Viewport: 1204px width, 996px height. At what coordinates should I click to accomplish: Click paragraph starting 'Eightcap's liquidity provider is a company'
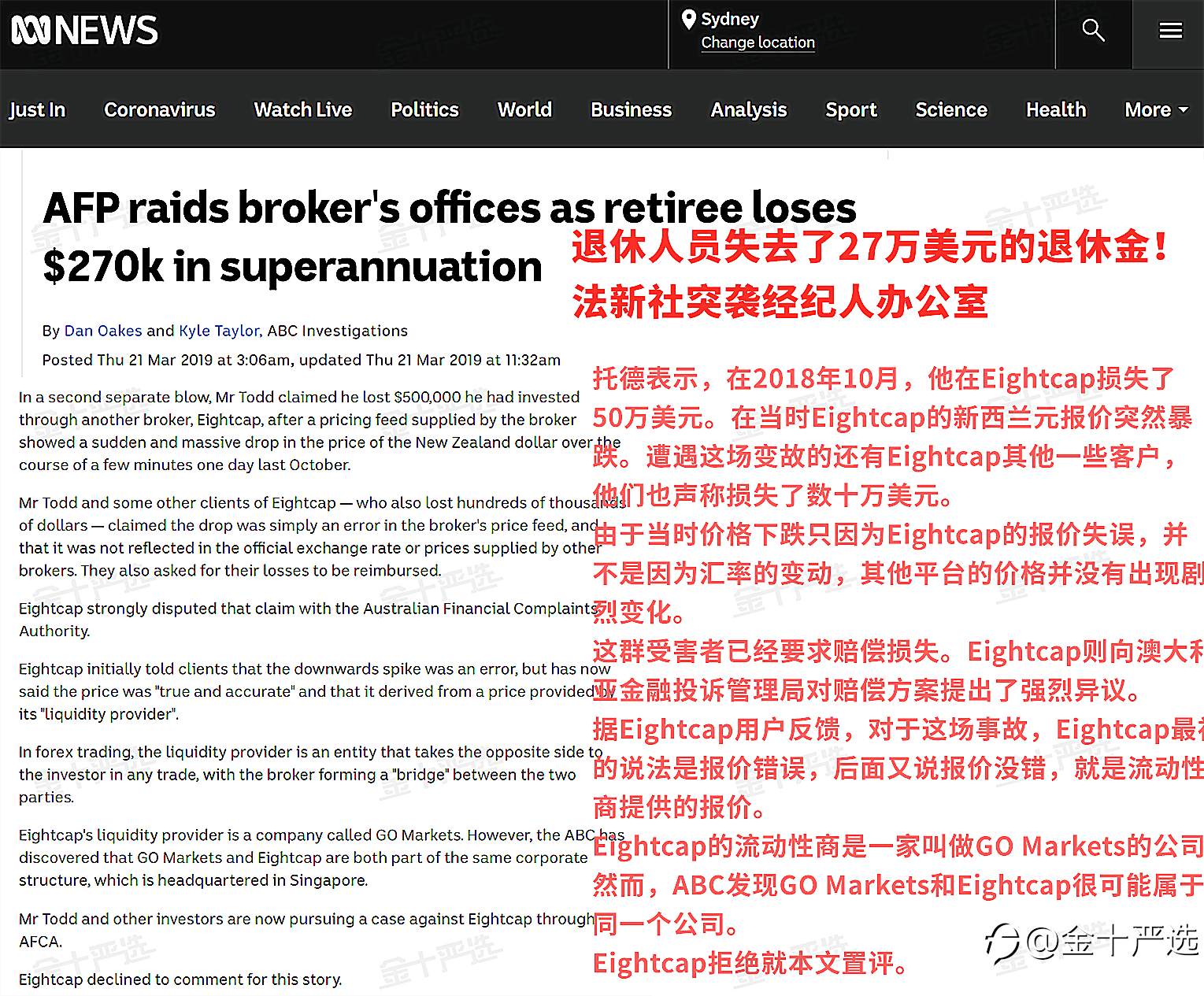tap(321, 857)
